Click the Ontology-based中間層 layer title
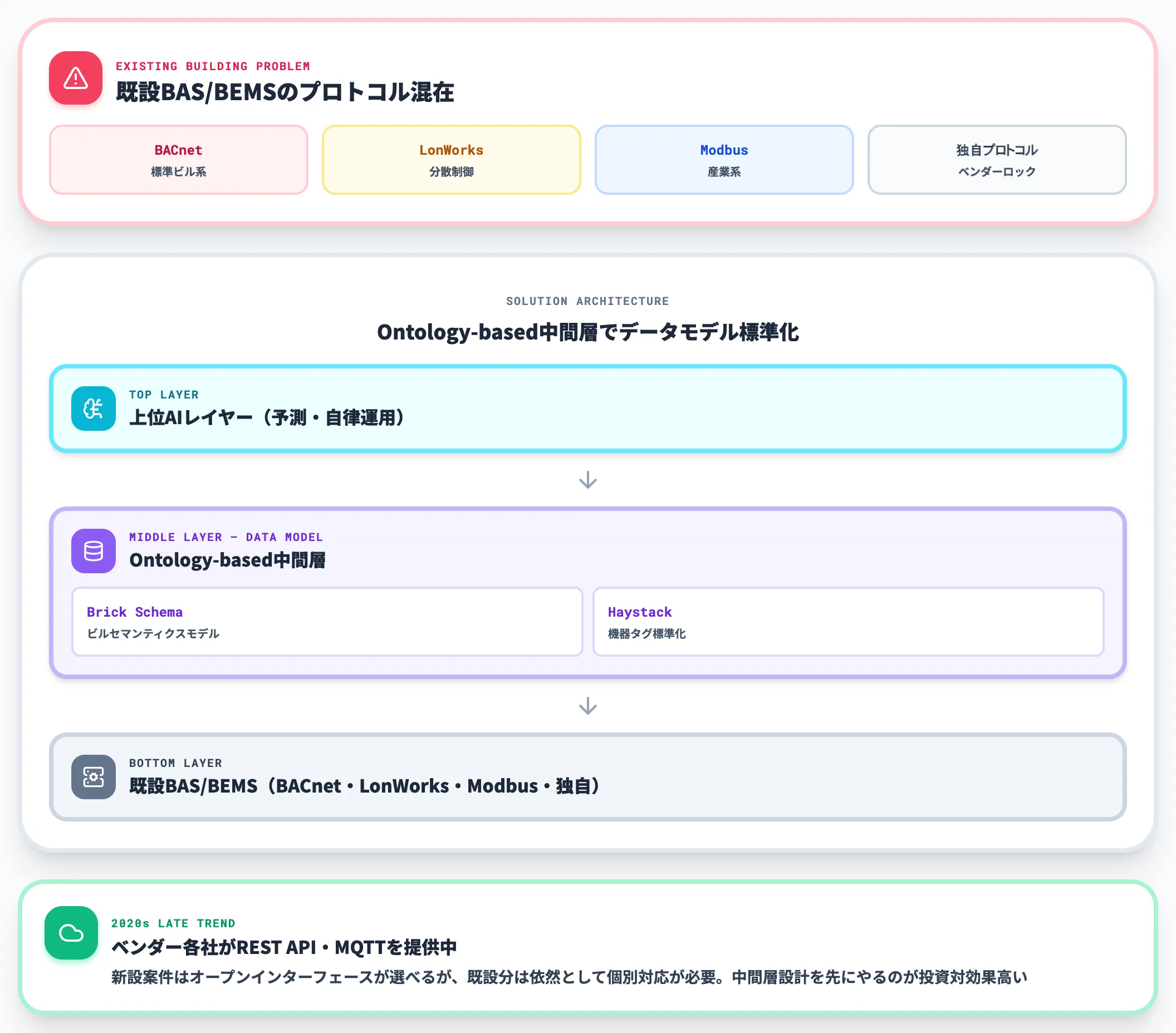 227,560
